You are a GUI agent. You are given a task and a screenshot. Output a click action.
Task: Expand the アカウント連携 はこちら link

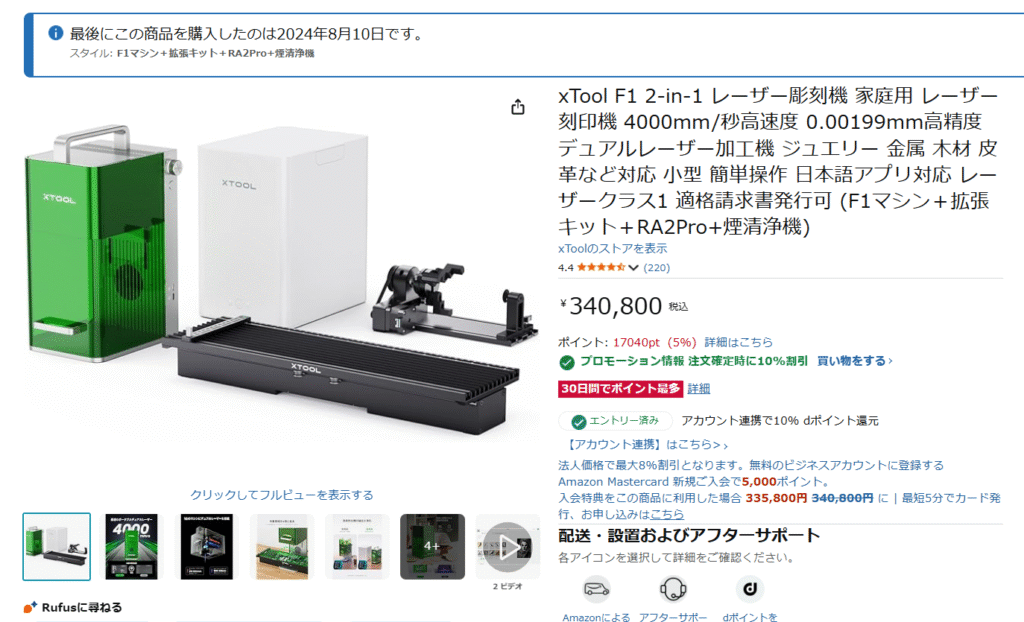(x=645, y=444)
